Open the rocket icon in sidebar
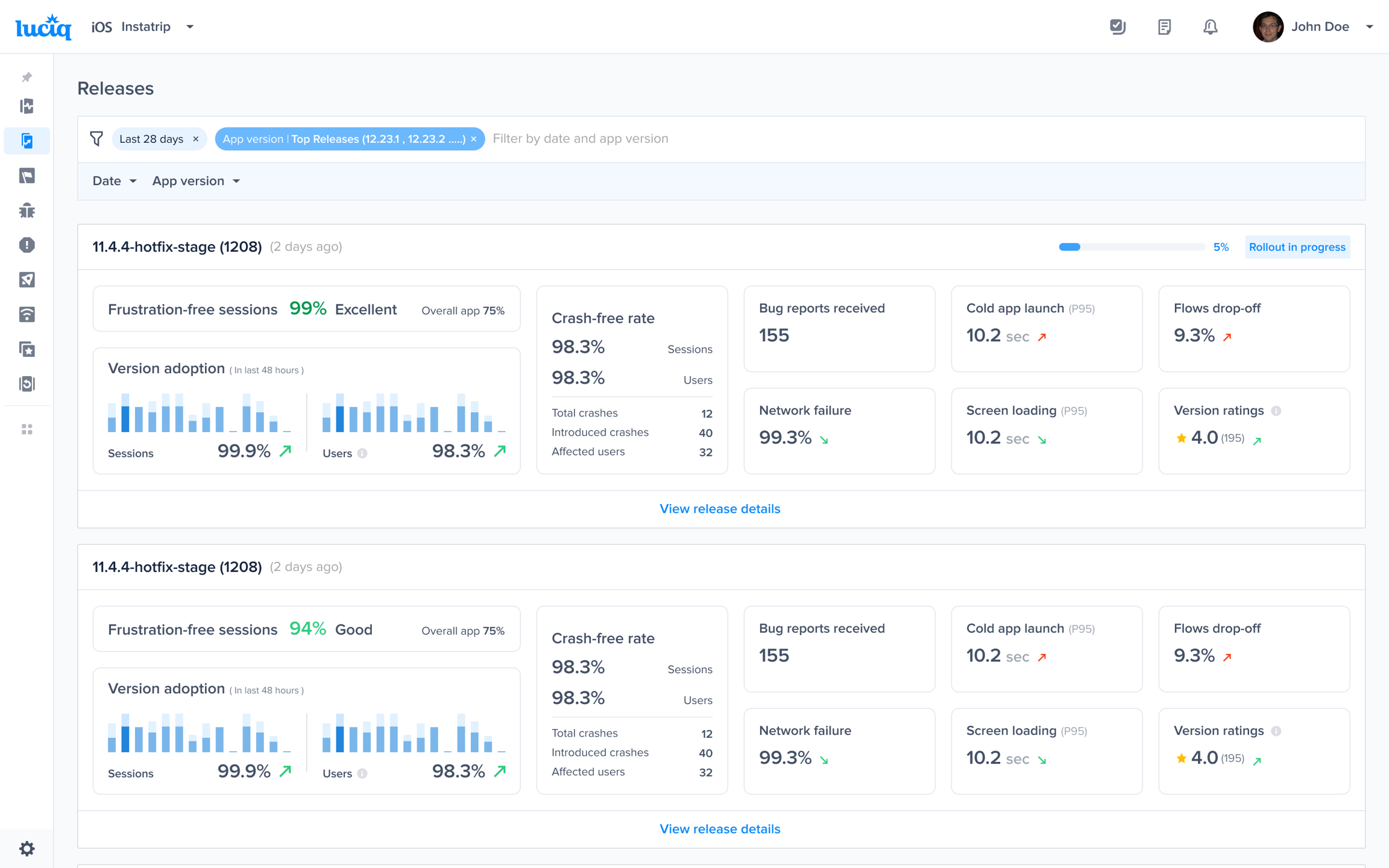 point(27,280)
